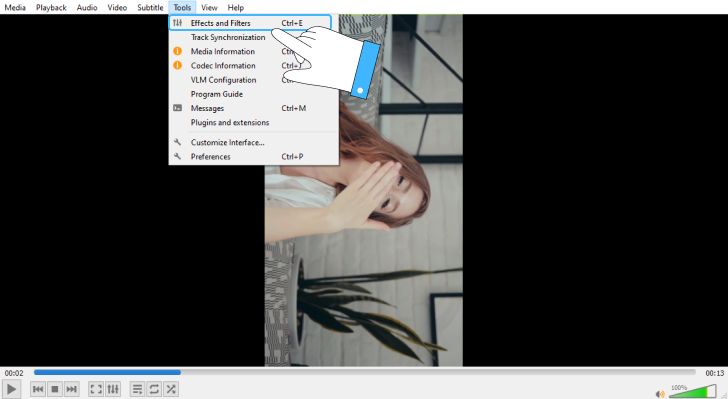Open the Media menu

click(x=15, y=7)
